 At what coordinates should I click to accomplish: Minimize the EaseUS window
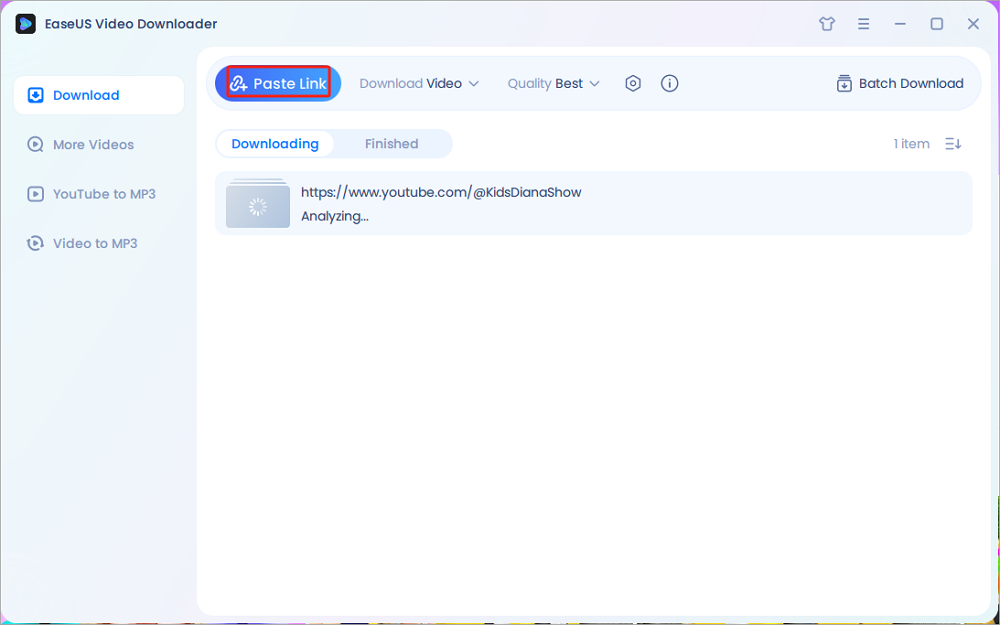(900, 24)
